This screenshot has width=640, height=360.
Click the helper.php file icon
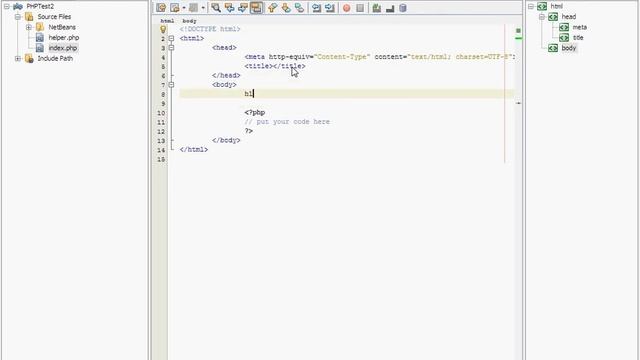coord(40,38)
